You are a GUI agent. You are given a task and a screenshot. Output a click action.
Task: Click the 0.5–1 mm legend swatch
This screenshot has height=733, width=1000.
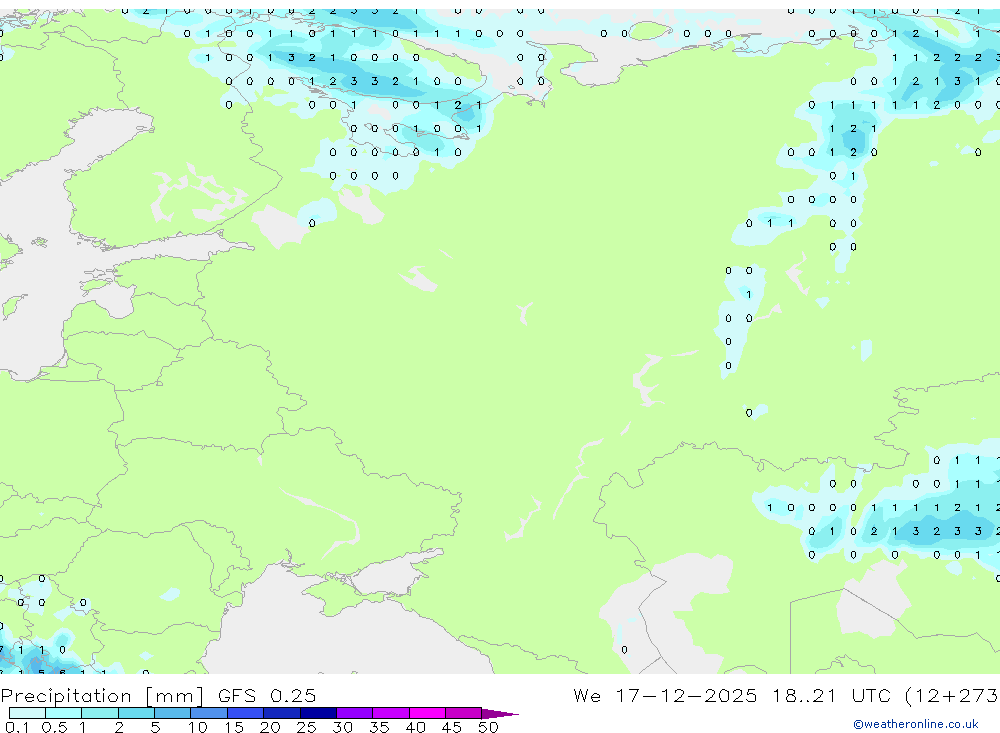[x=64, y=713]
